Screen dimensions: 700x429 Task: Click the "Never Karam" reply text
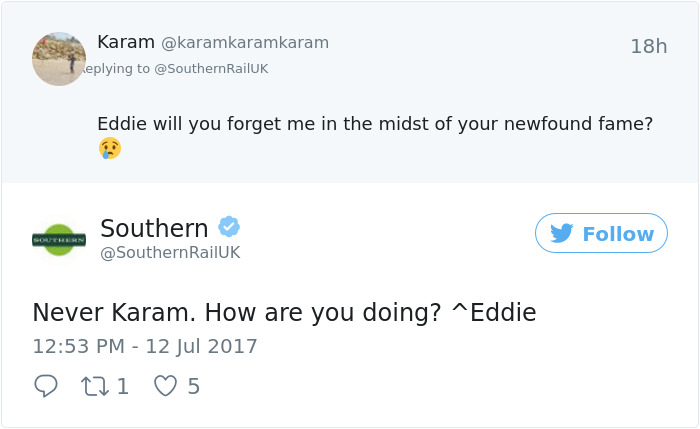[284, 313]
